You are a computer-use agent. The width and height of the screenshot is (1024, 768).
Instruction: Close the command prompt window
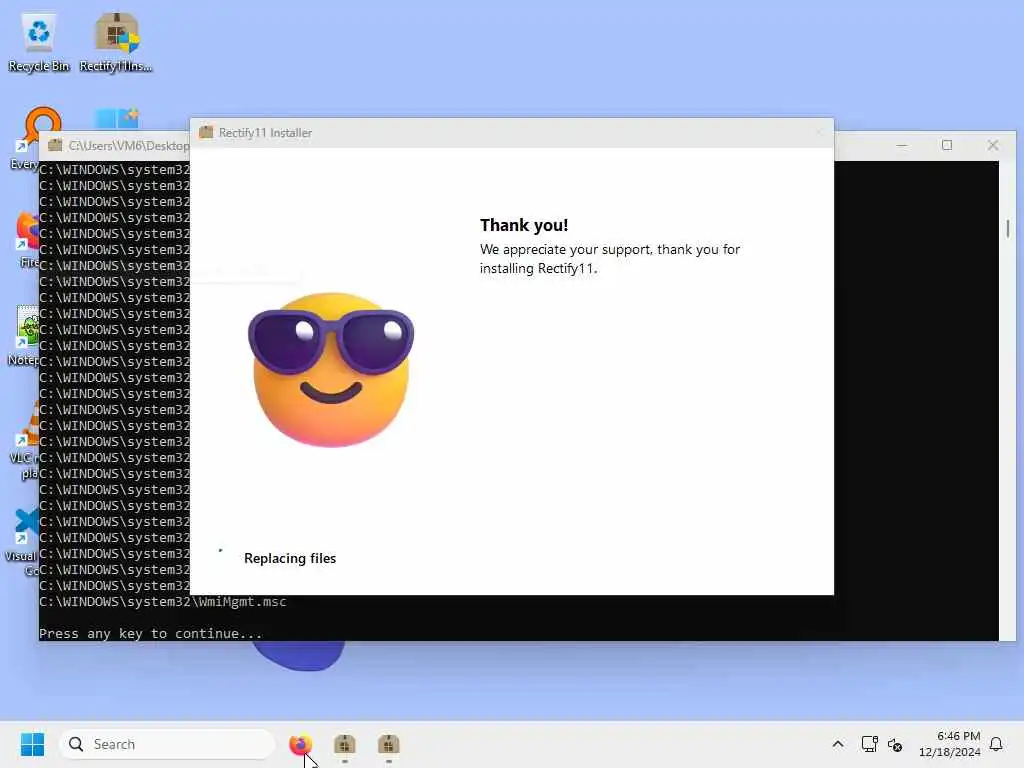993,145
